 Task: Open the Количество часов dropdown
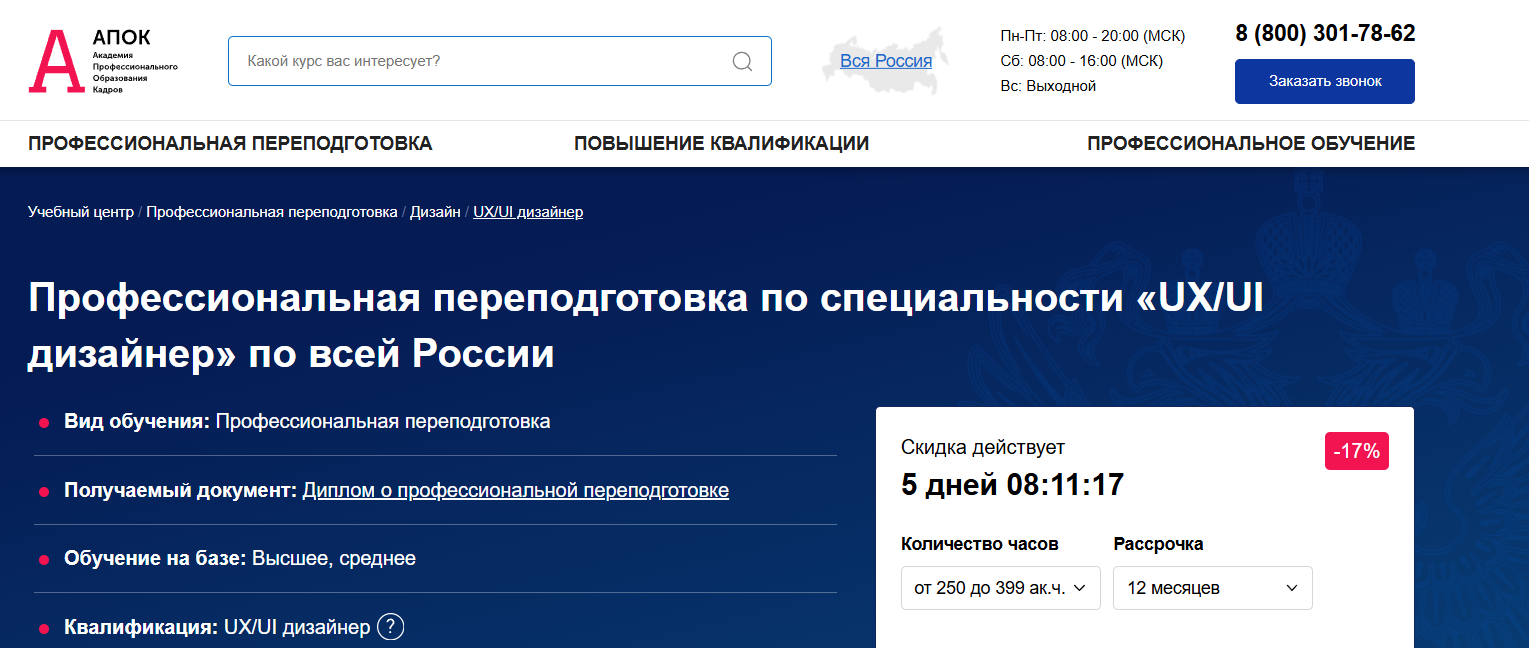point(1000,588)
